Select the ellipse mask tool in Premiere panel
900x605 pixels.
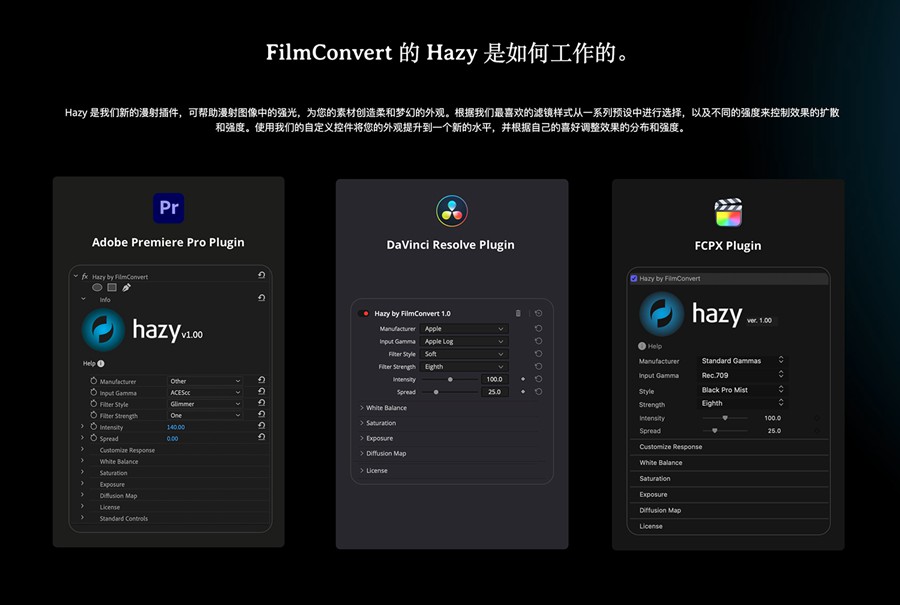pos(97,286)
